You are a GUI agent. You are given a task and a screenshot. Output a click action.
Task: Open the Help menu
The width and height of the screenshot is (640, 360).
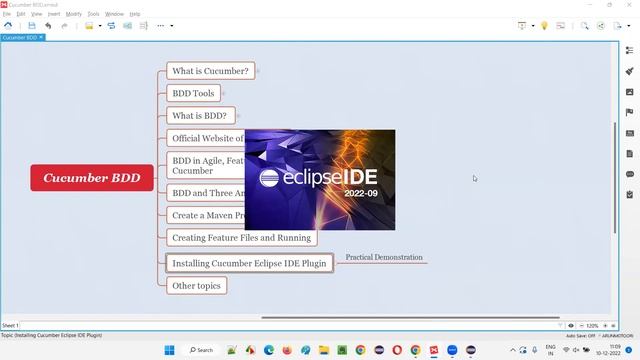pos(135,14)
